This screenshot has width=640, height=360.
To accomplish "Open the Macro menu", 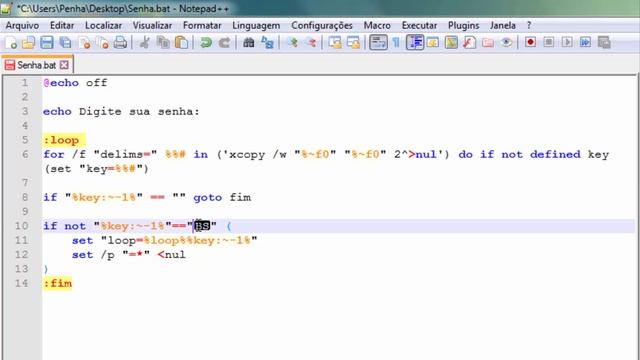I will [x=377, y=25].
